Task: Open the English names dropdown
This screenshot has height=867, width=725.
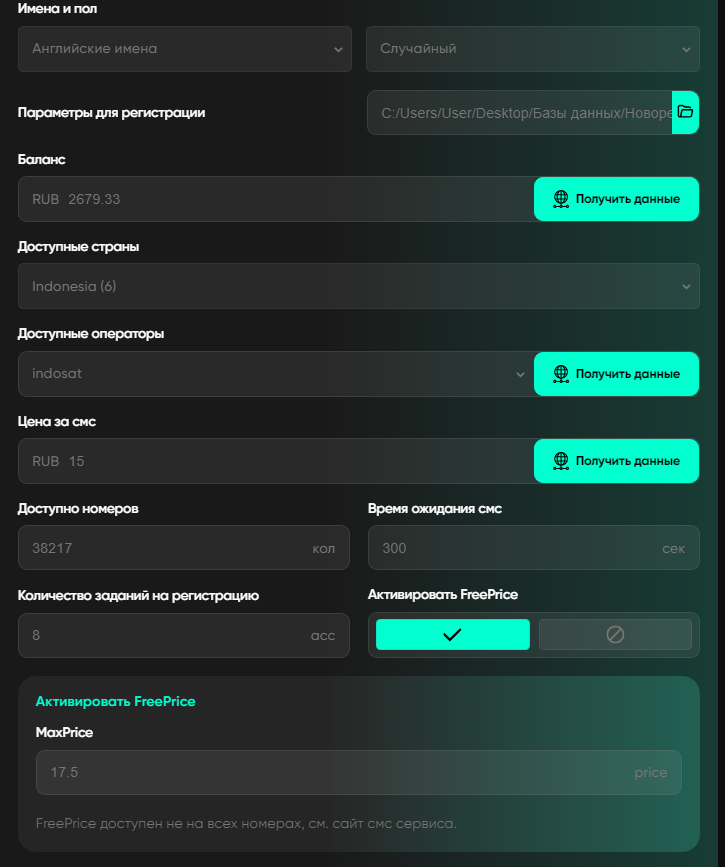Action: (x=184, y=48)
